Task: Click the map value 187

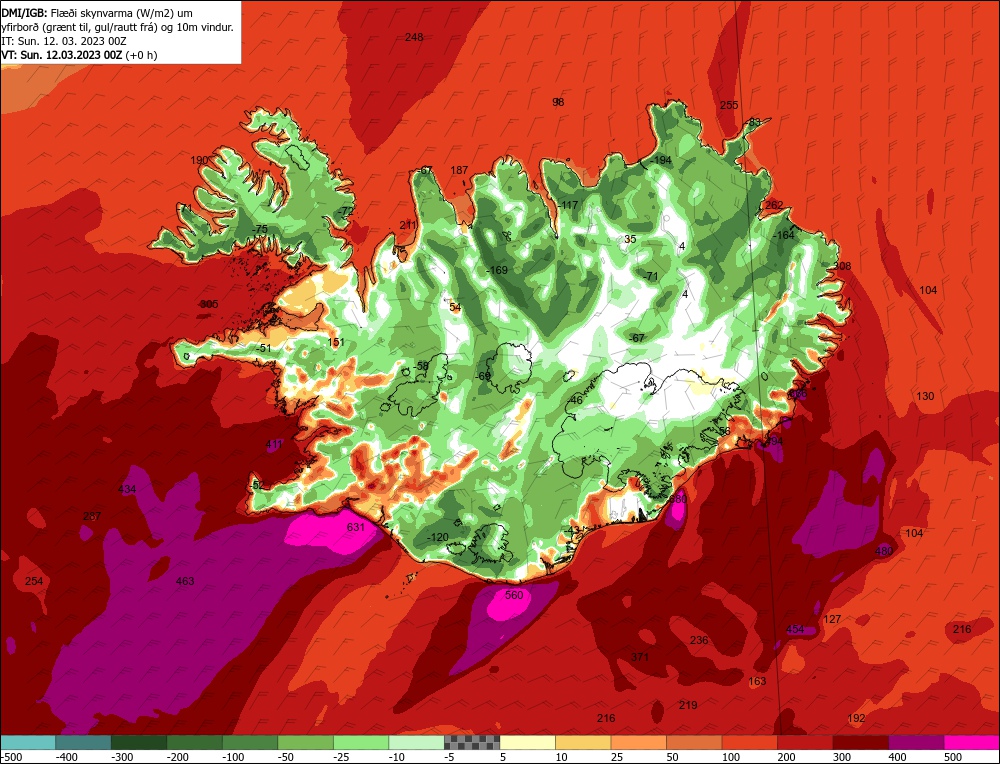Action: (459, 170)
